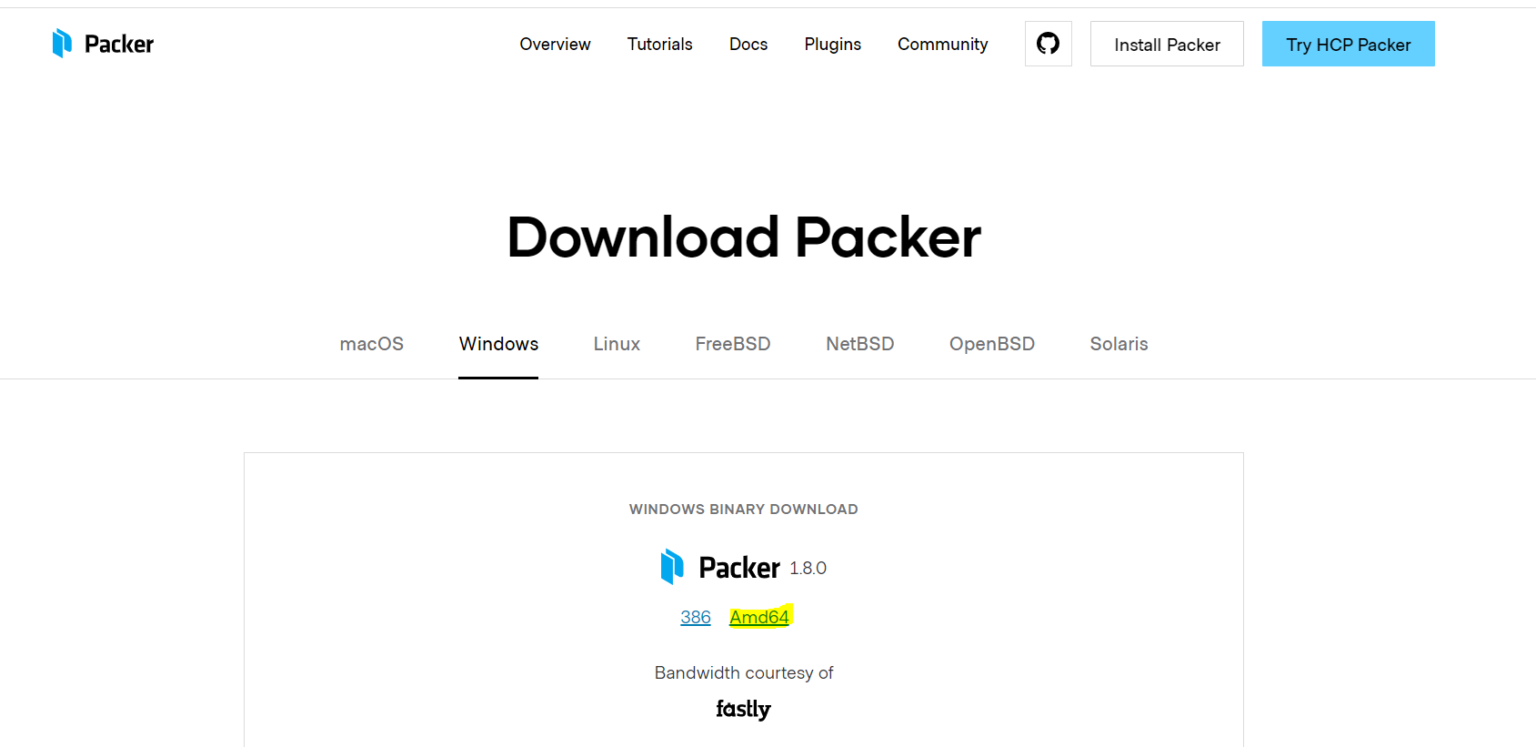The height and width of the screenshot is (747, 1536).
Task: Switch to the Solaris tab
Action: [x=1118, y=344]
